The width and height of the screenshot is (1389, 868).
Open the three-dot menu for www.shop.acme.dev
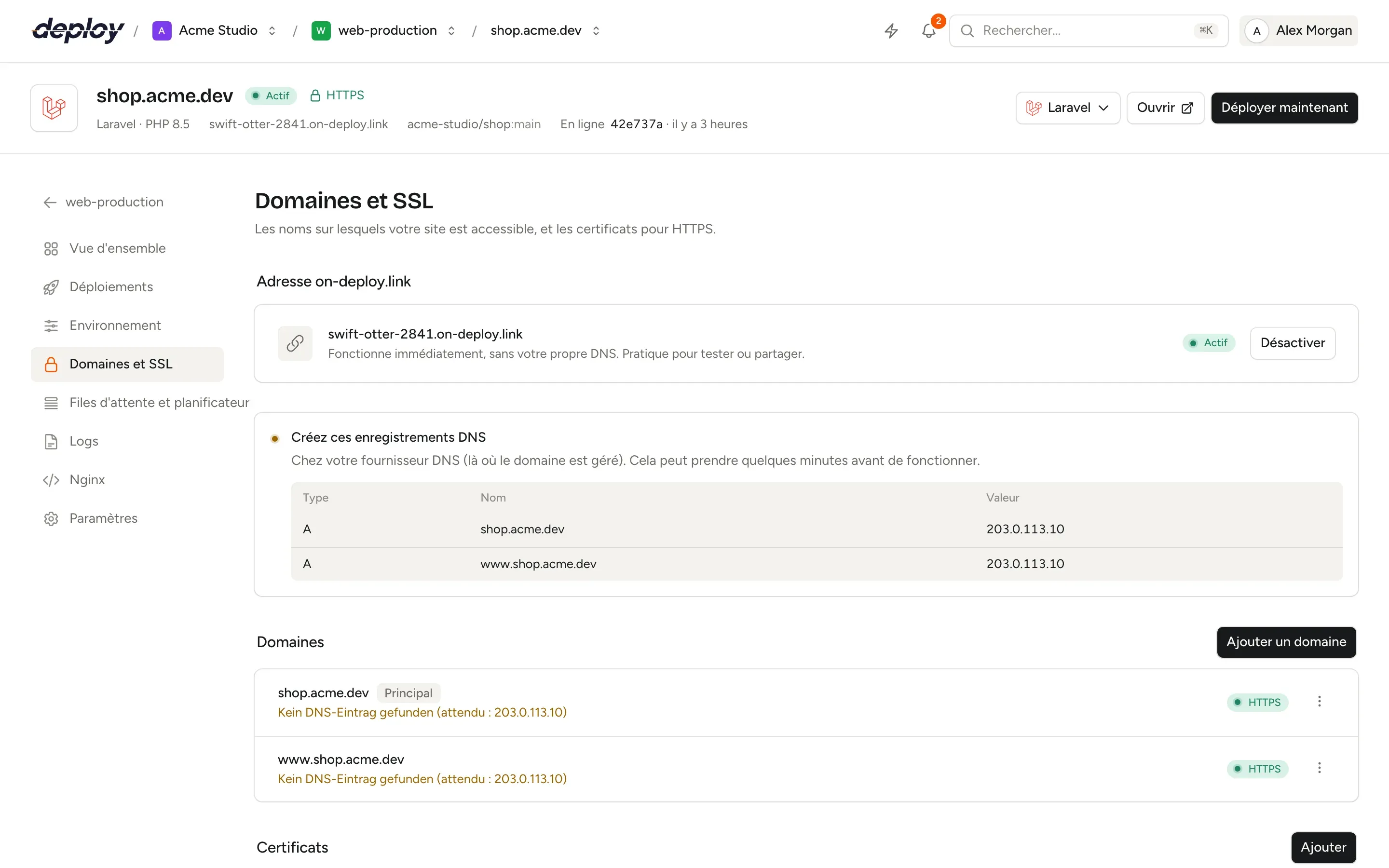tap(1319, 768)
